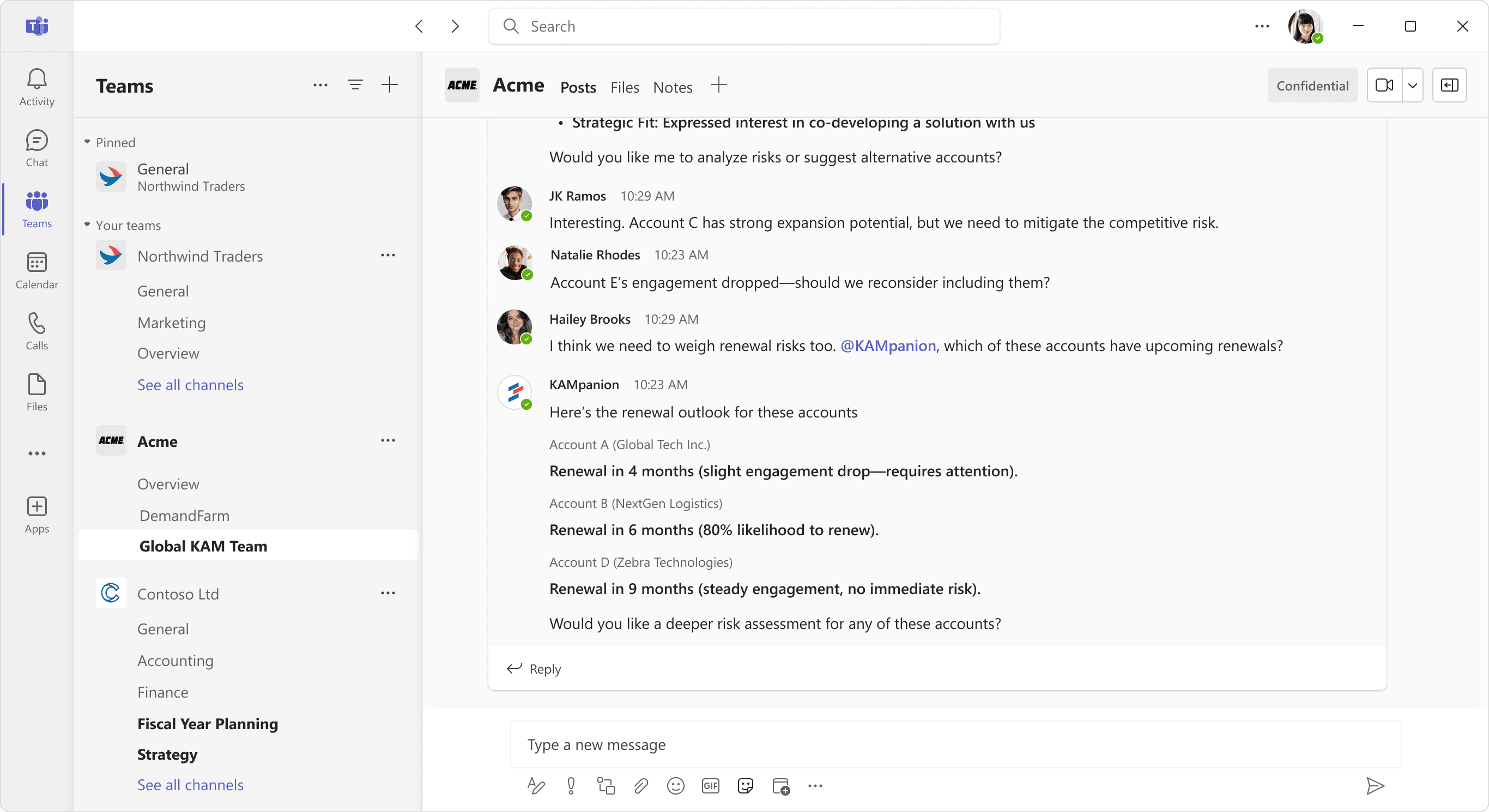Open the format text pen icon

(x=536, y=786)
